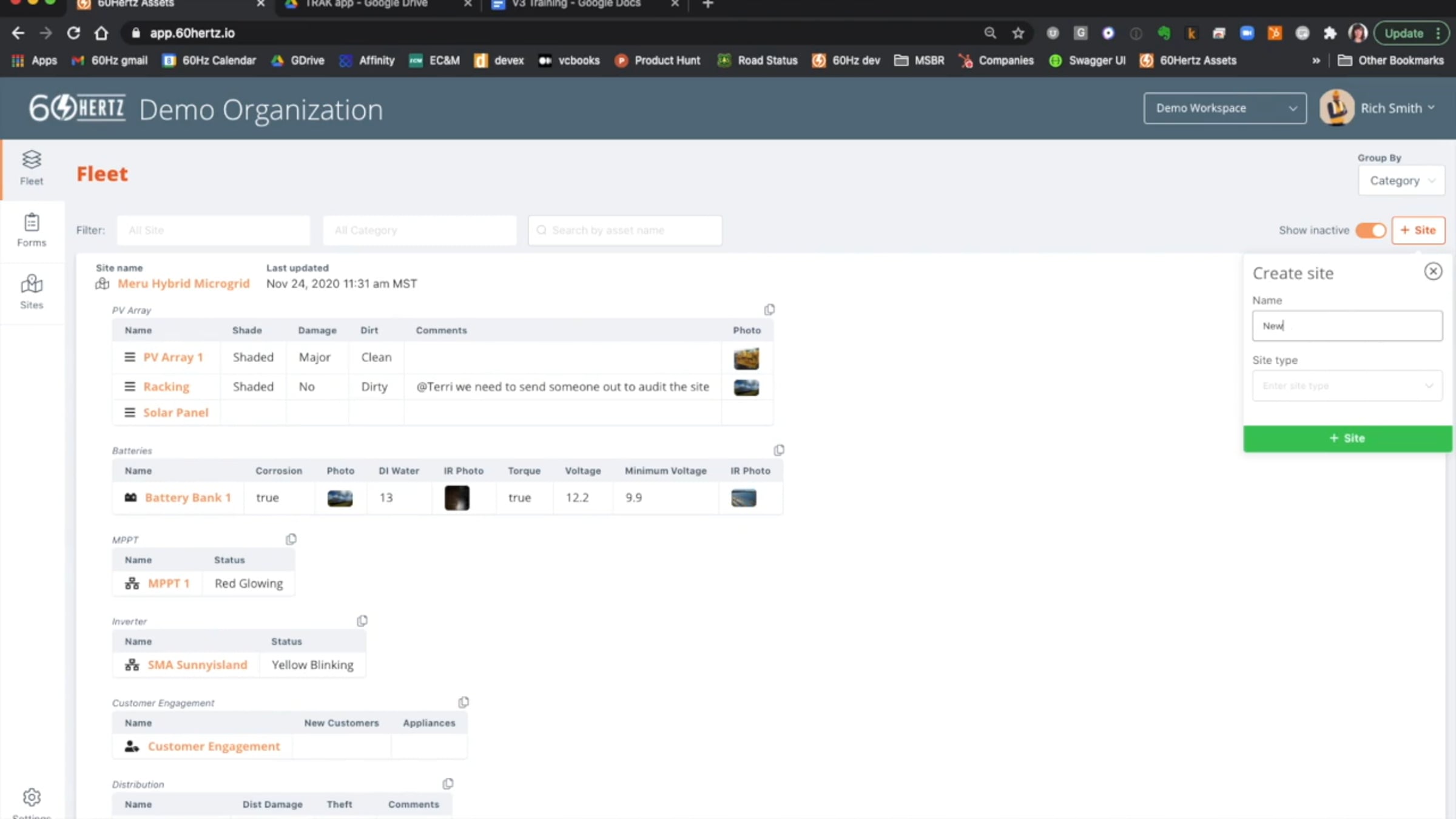This screenshot has width=1456, height=819.
Task: Open the Battery Bank 1 asset link
Action: (187, 497)
